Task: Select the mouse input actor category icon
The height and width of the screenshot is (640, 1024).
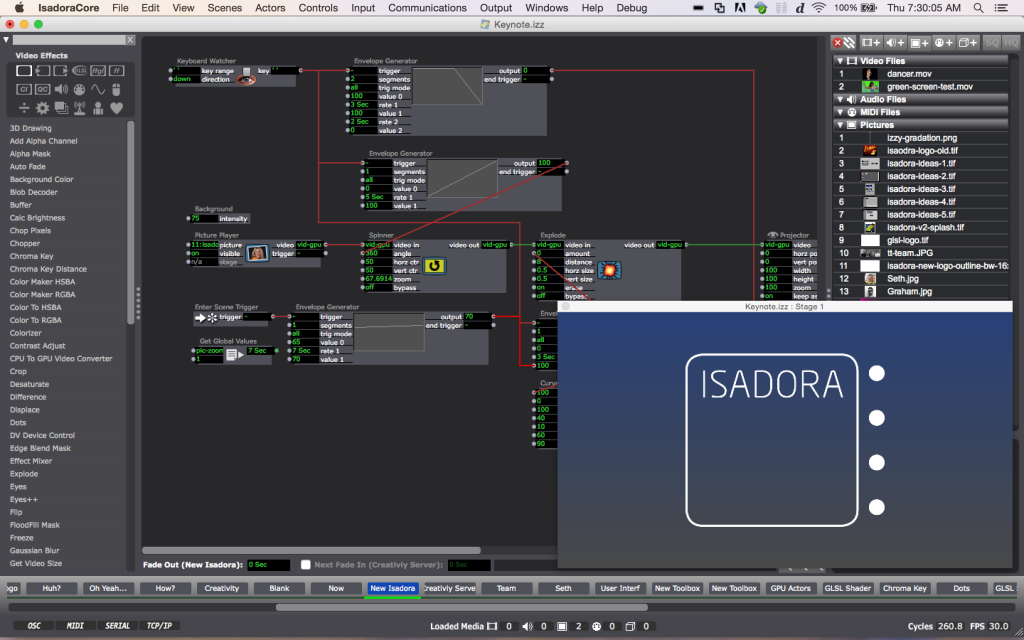Action: tap(116, 89)
